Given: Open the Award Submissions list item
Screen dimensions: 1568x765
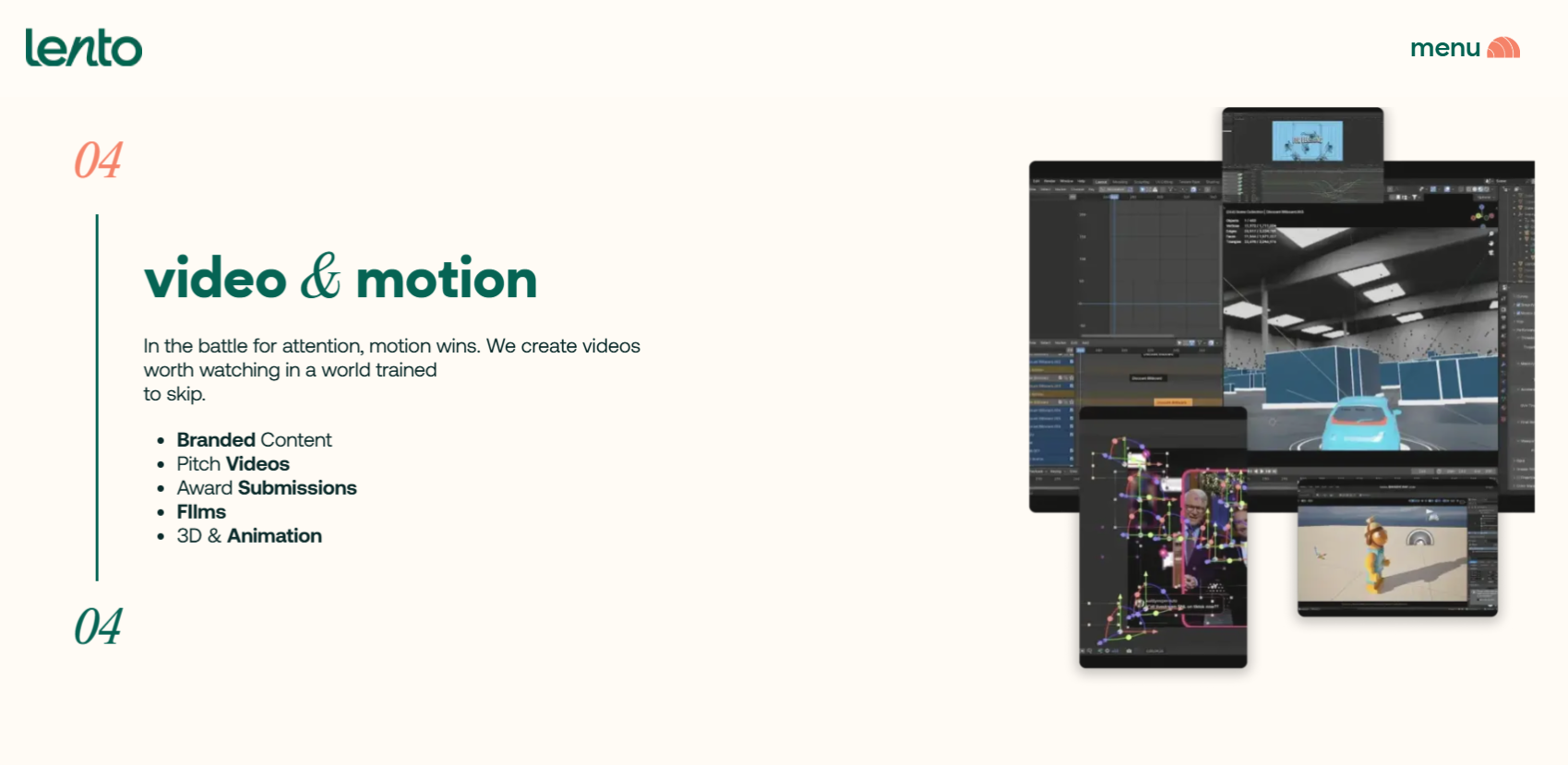Looking at the screenshot, I should [266, 488].
